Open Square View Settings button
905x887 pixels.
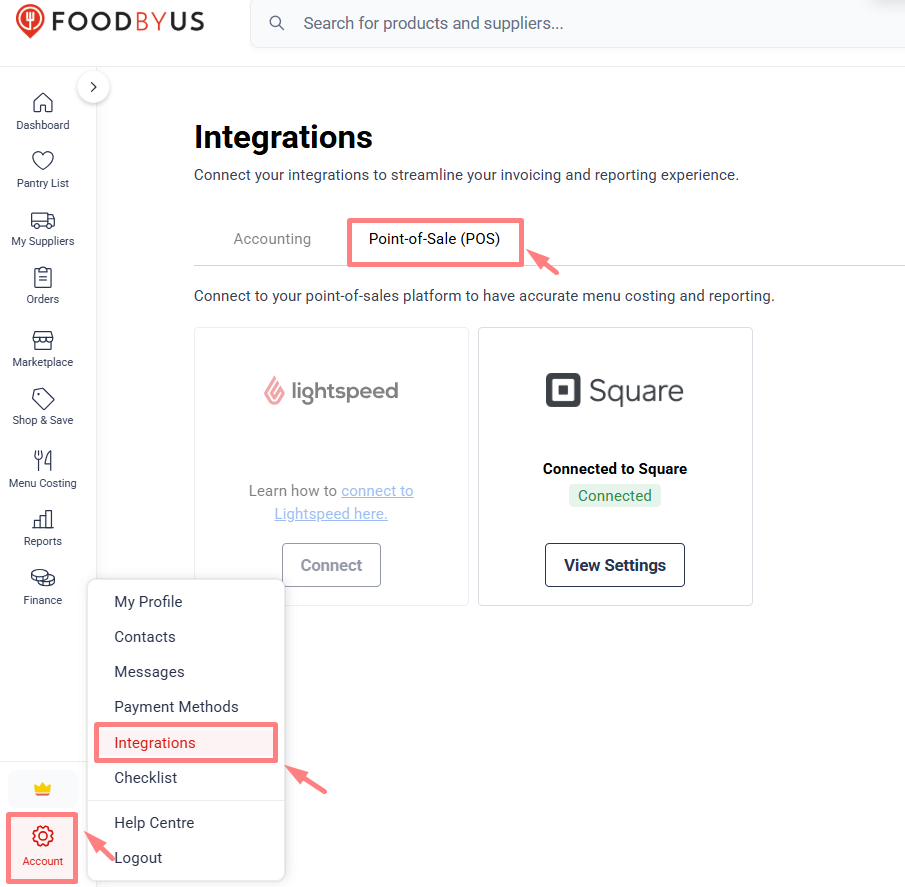pyautogui.click(x=615, y=565)
